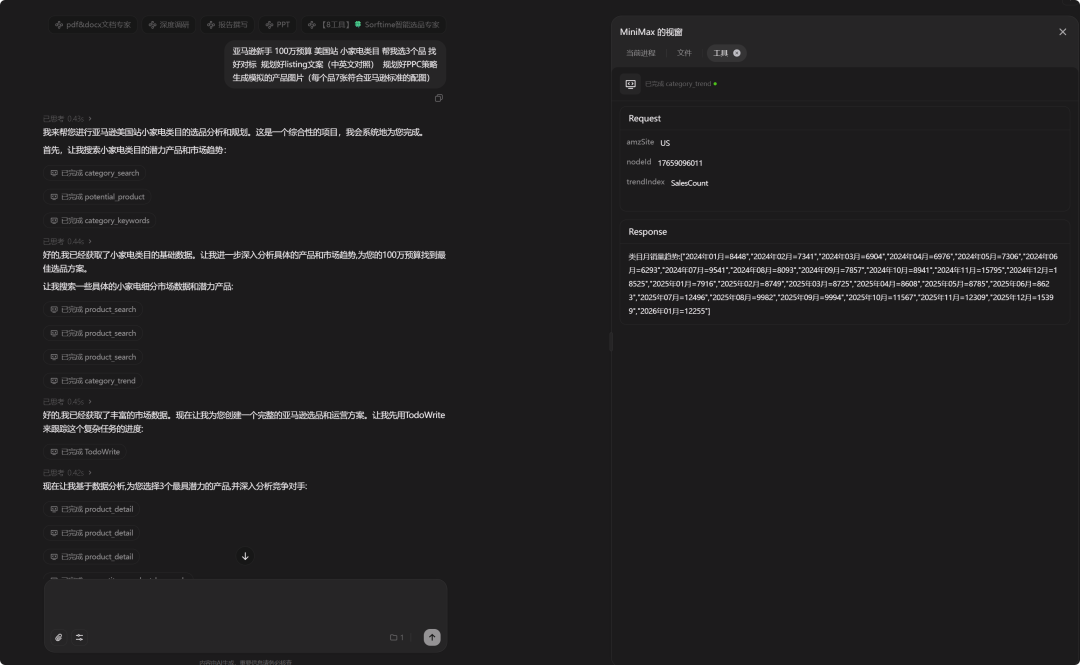Close the MiniMax viewport panel
This screenshot has width=1080, height=665.
click(1062, 32)
